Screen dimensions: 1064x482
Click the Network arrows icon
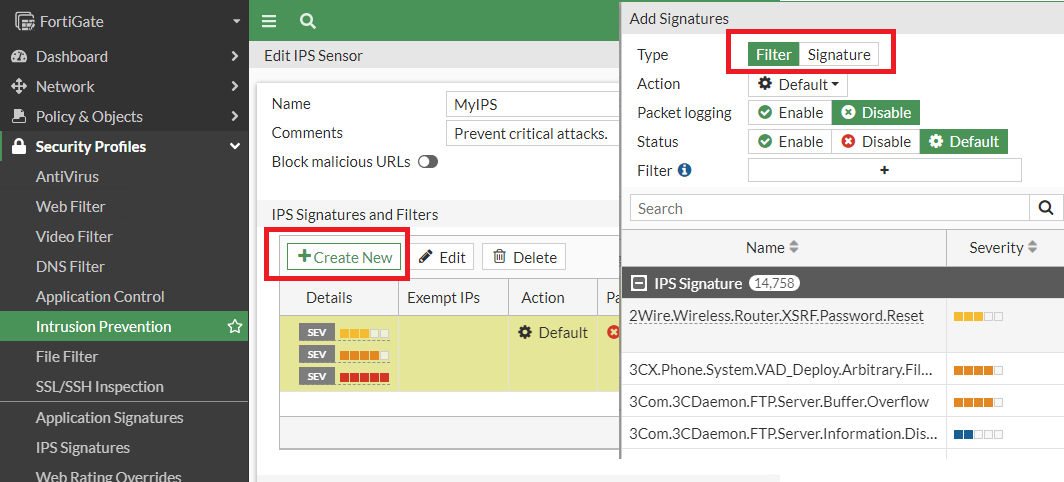click(19, 86)
